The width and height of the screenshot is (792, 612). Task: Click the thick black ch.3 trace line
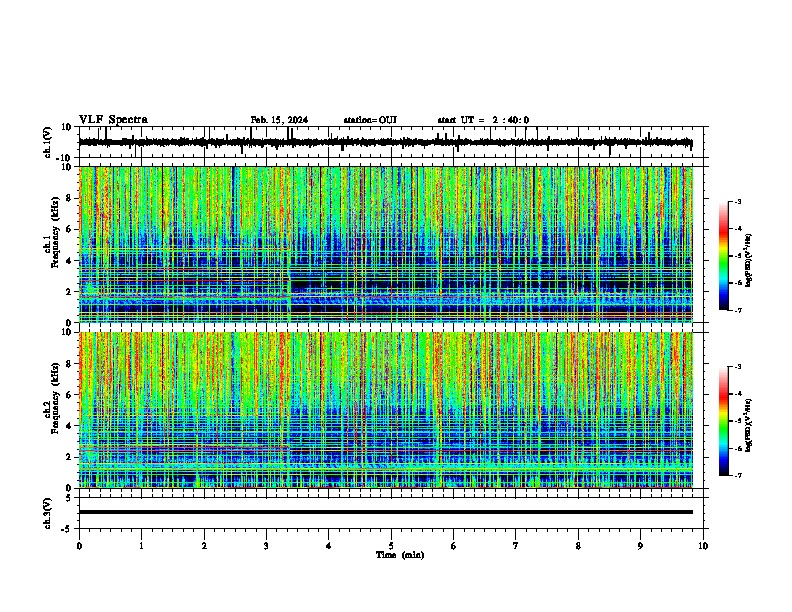tap(386, 512)
